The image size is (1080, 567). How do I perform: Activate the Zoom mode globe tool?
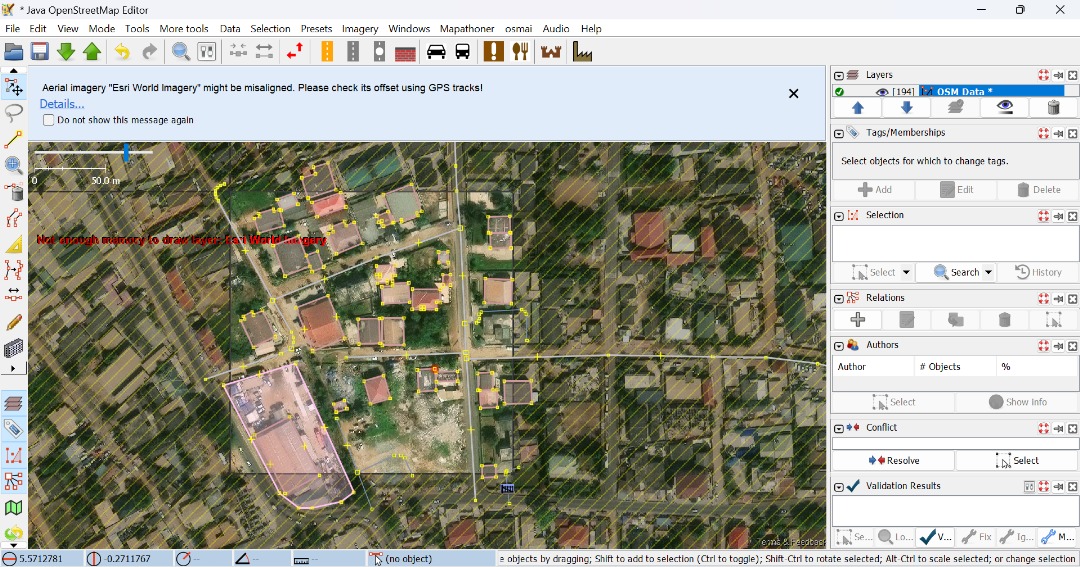14,165
